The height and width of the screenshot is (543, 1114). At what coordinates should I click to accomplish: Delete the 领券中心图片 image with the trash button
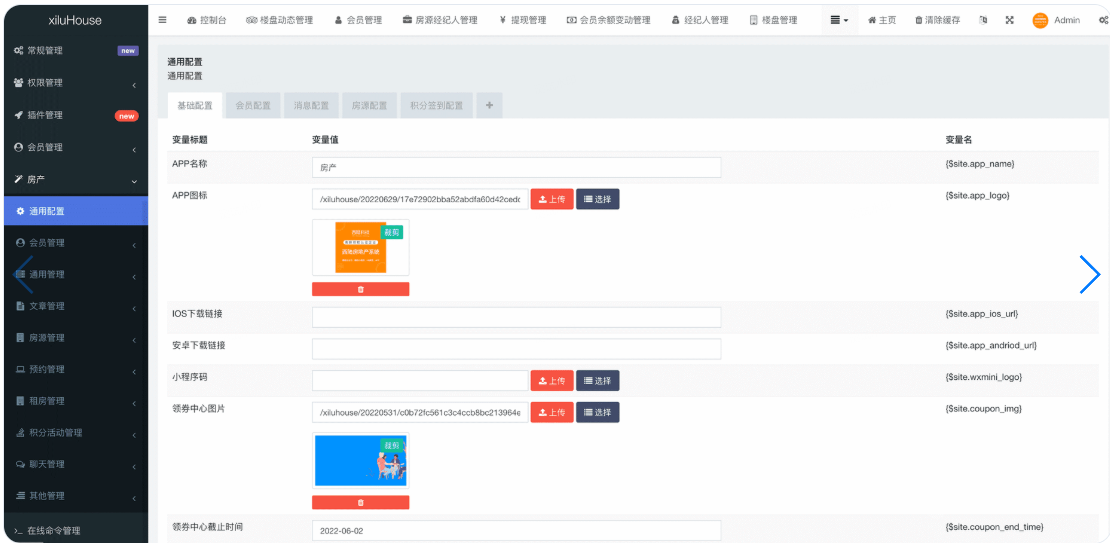(360, 502)
